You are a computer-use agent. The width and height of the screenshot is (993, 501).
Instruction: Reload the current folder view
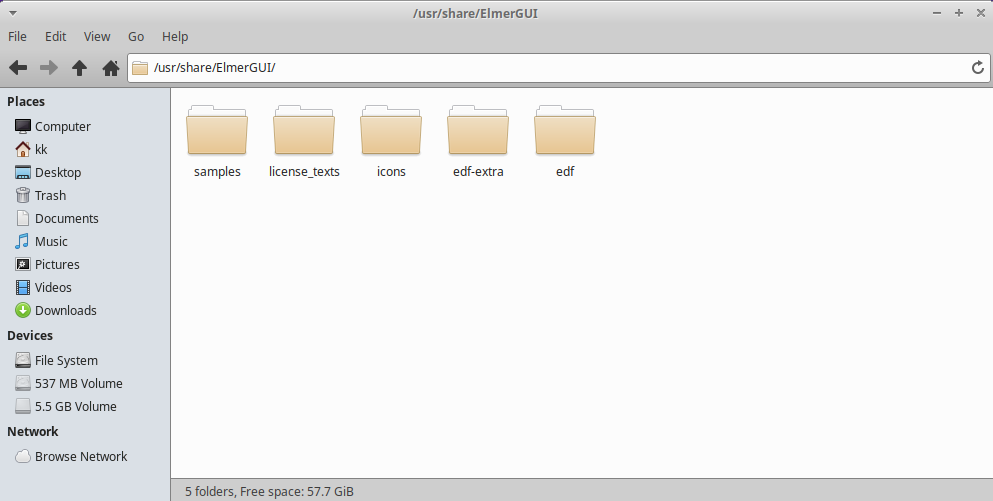coord(978,68)
